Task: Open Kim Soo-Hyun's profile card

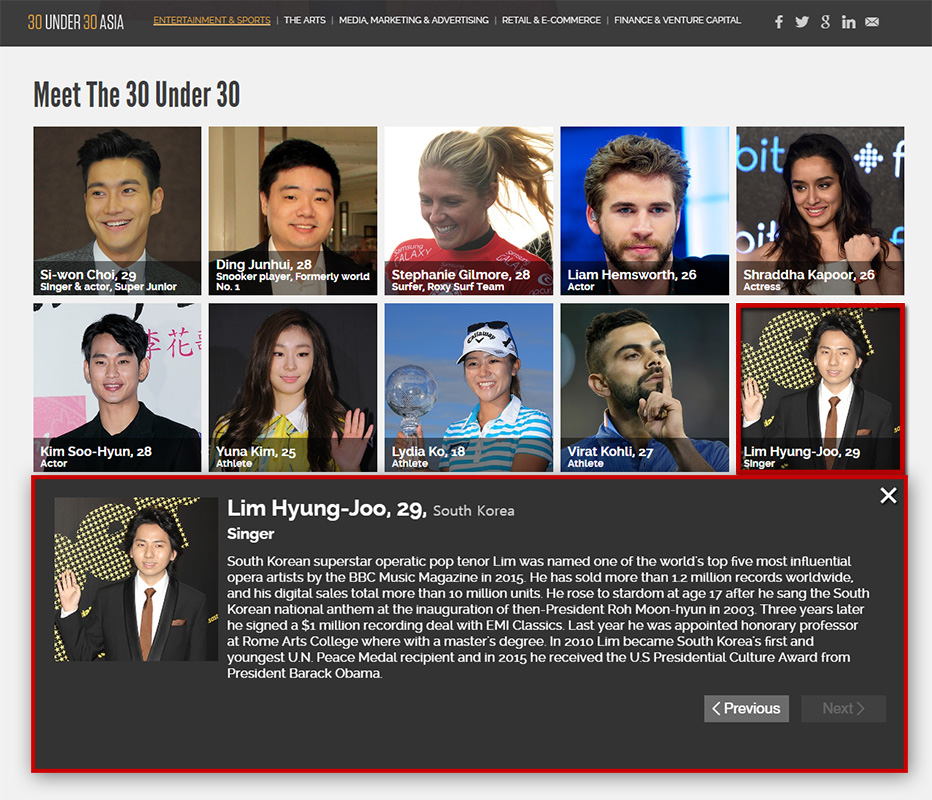Action: point(117,388)
